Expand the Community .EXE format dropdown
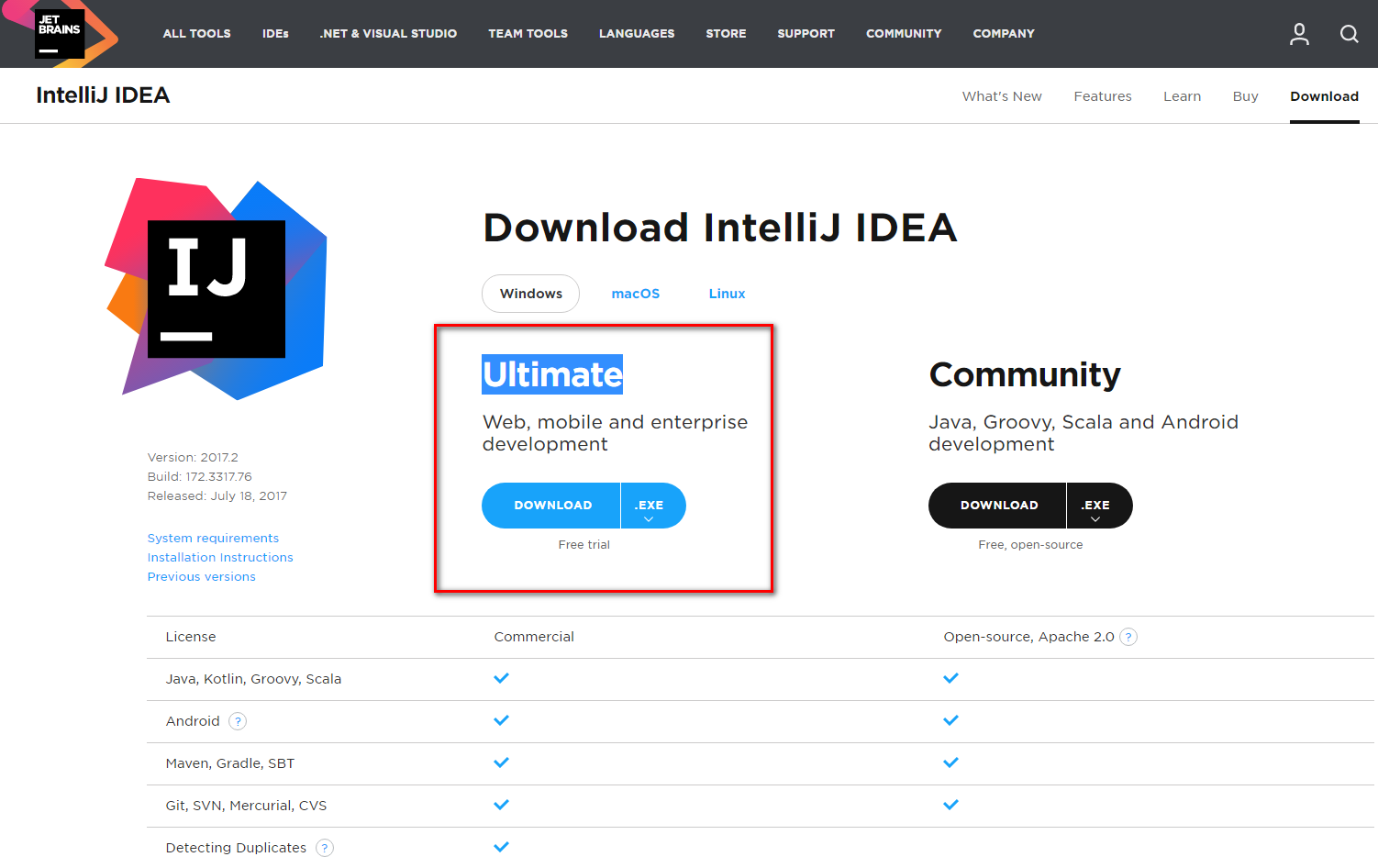1378x868 pixels. pos(1099,506)
